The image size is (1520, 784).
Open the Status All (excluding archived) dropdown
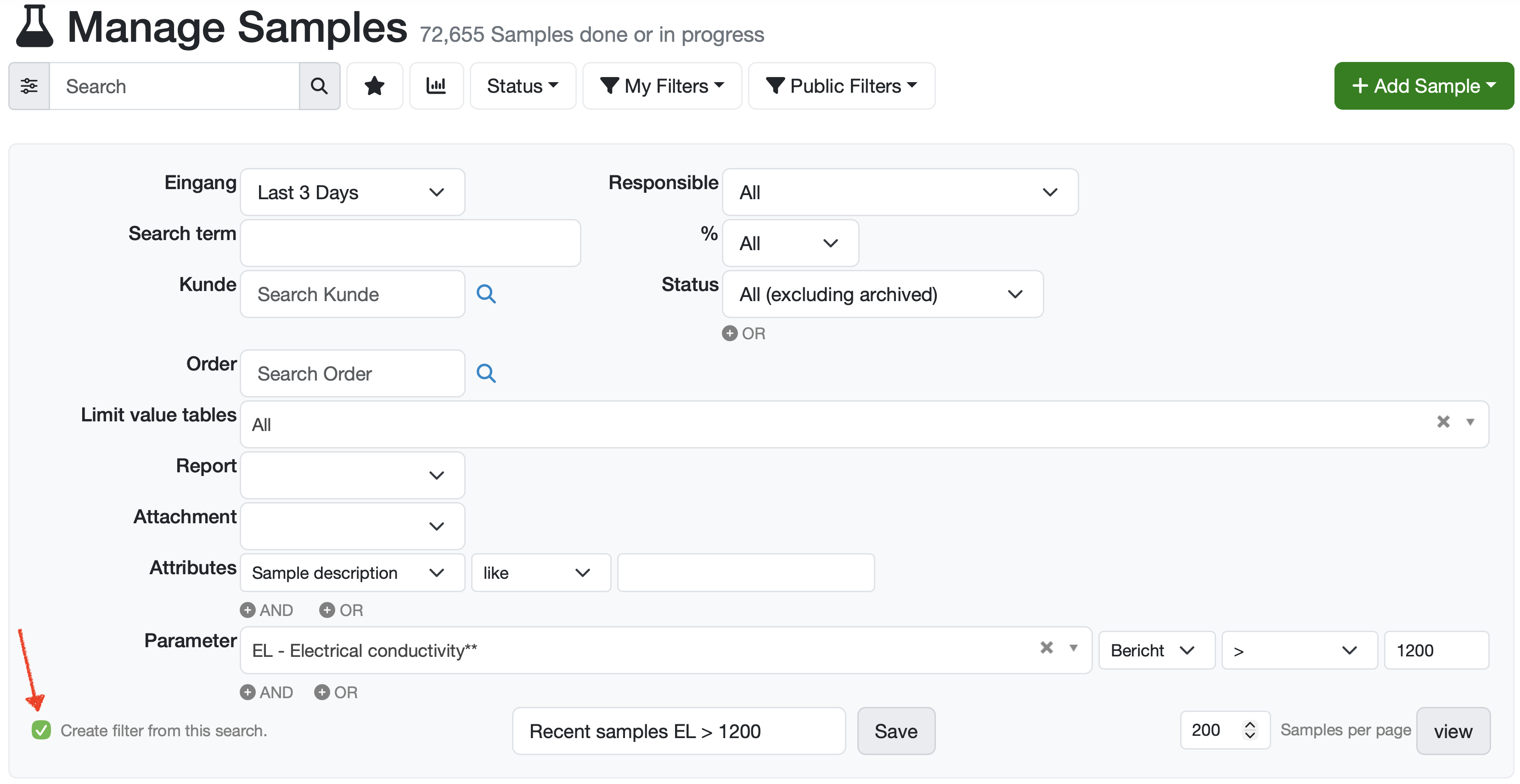(x=882, y=294)
